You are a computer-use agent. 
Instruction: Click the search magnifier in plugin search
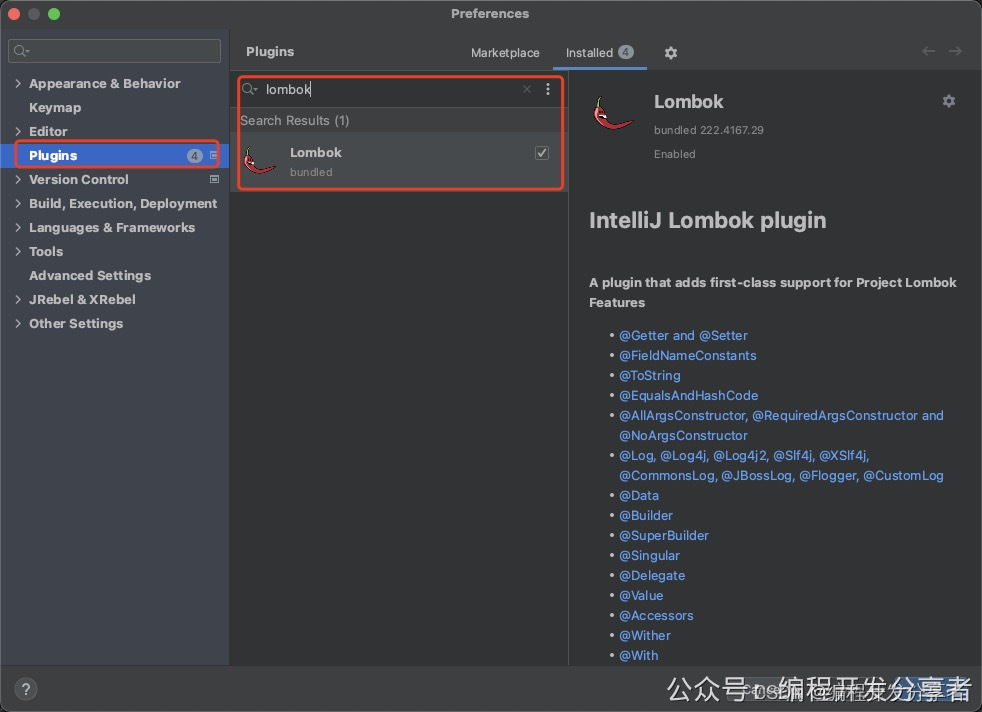250,89
